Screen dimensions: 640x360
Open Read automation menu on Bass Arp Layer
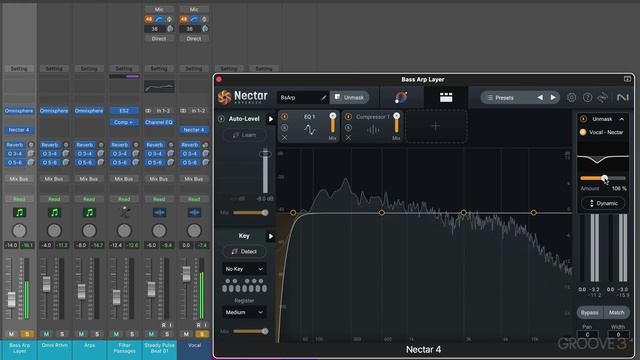click(19, 199)
